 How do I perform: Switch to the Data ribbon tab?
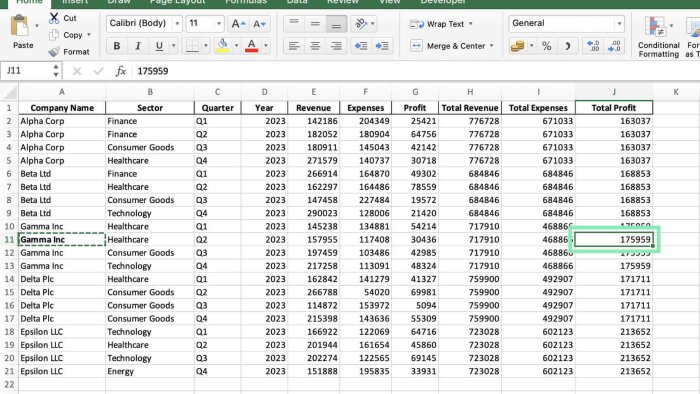click(297, 2)
